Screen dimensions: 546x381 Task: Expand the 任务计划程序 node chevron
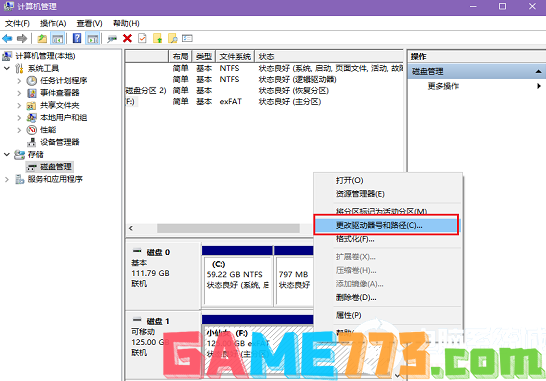tap(19, 81)
